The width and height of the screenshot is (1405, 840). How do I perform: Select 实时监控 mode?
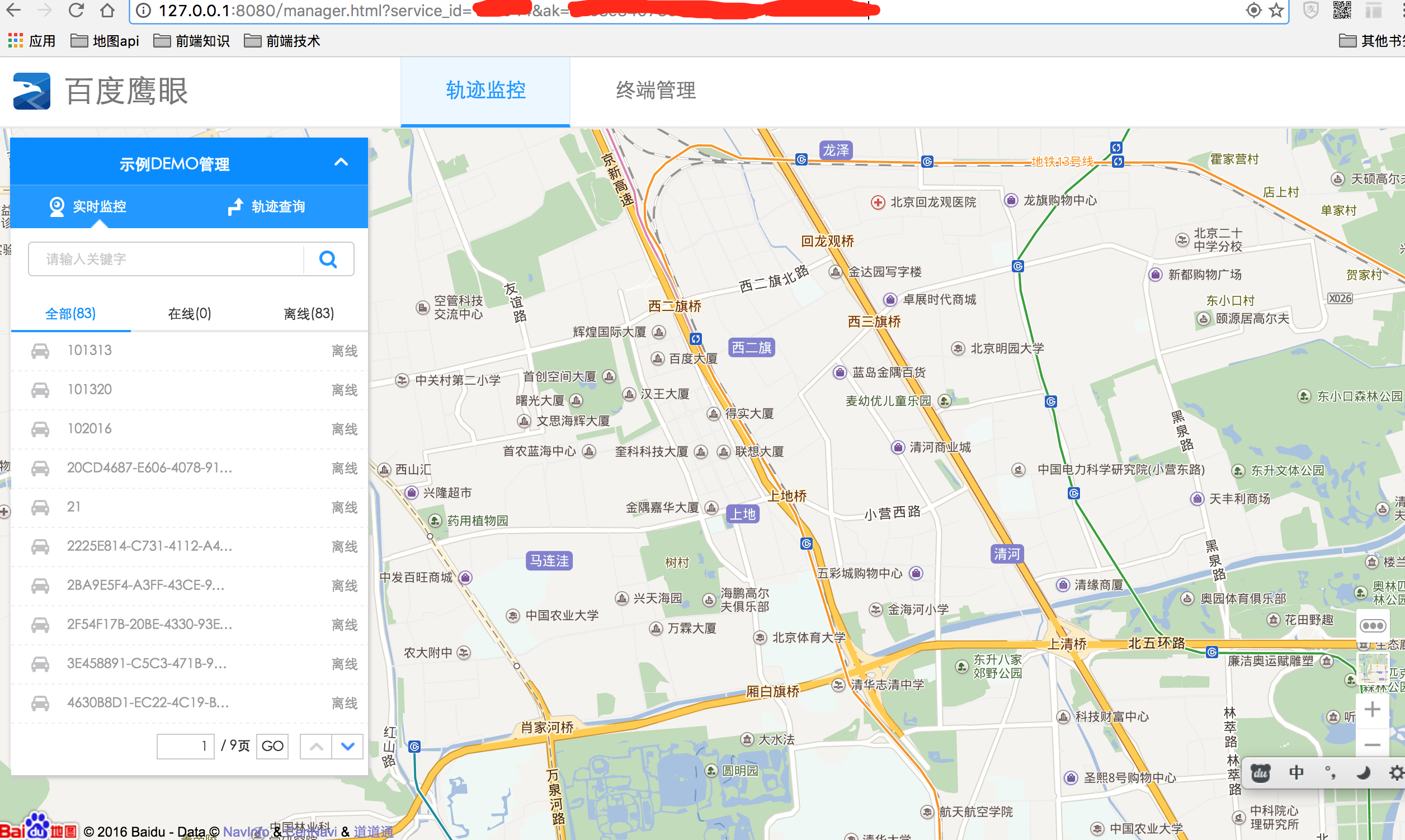tap(89, 206)
